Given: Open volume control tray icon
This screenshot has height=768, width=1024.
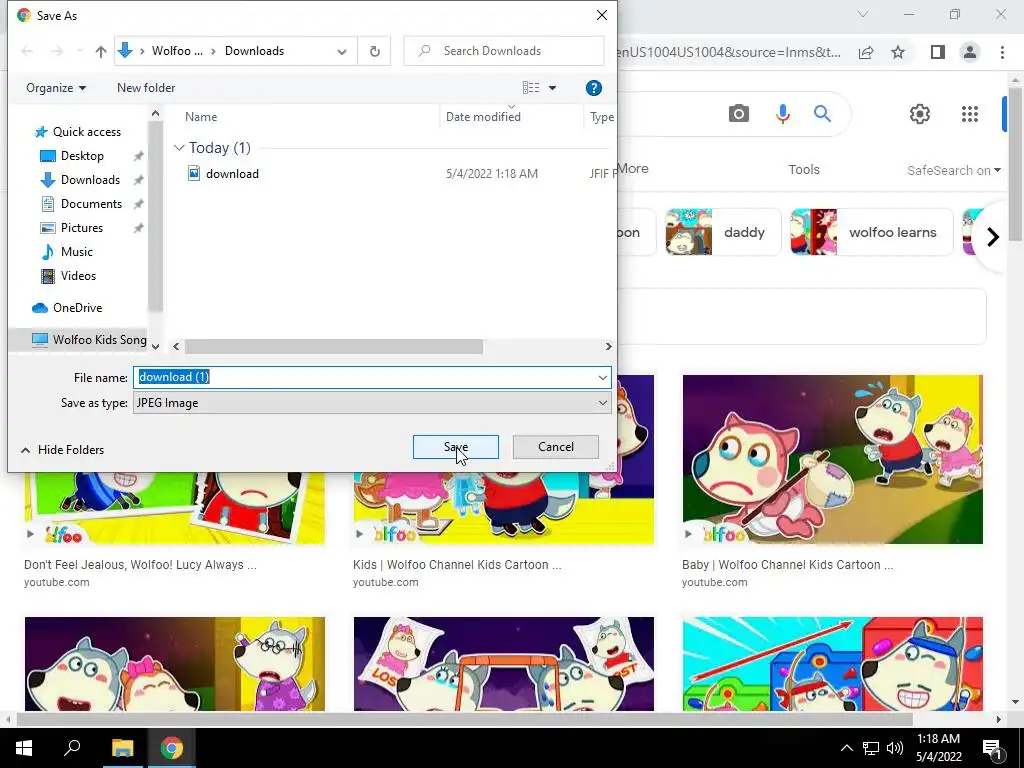Looking at the screenshot, I should click(895, 748).
